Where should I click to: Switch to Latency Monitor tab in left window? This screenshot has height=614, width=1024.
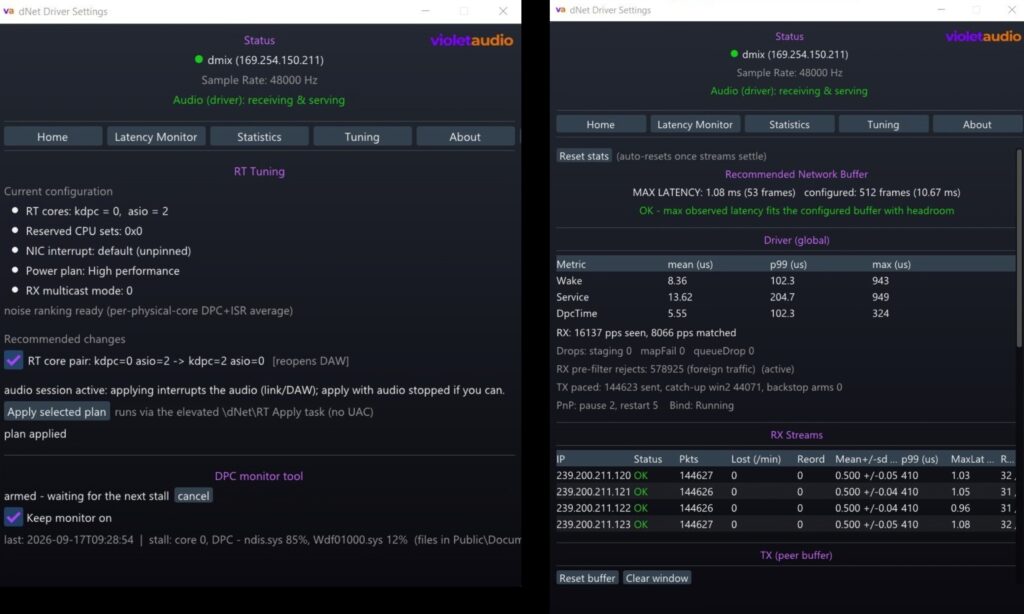[x=155, y=137]
